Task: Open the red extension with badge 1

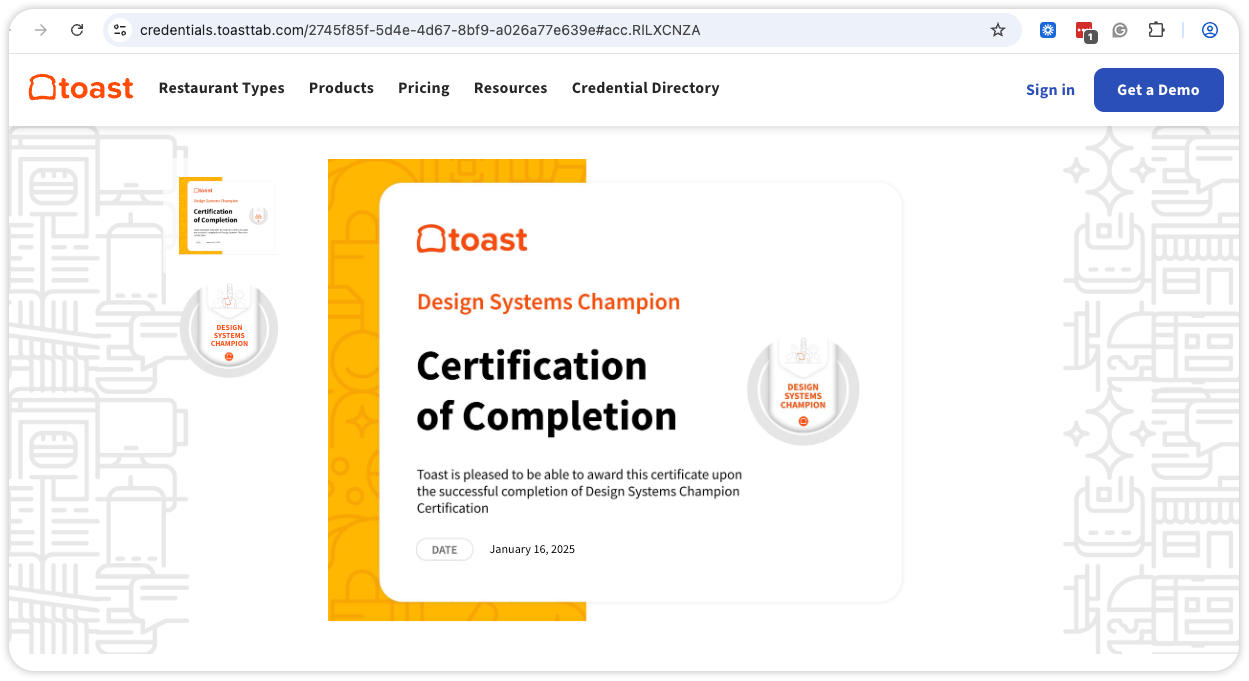Action: 1085,32
